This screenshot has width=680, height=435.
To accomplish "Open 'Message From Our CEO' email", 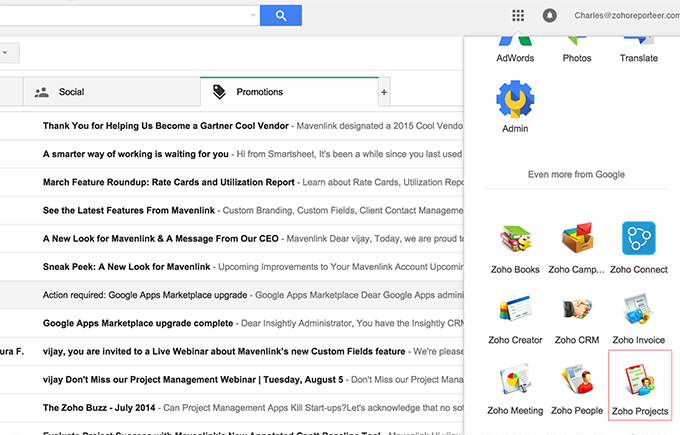I will click(x=232, y=239).
